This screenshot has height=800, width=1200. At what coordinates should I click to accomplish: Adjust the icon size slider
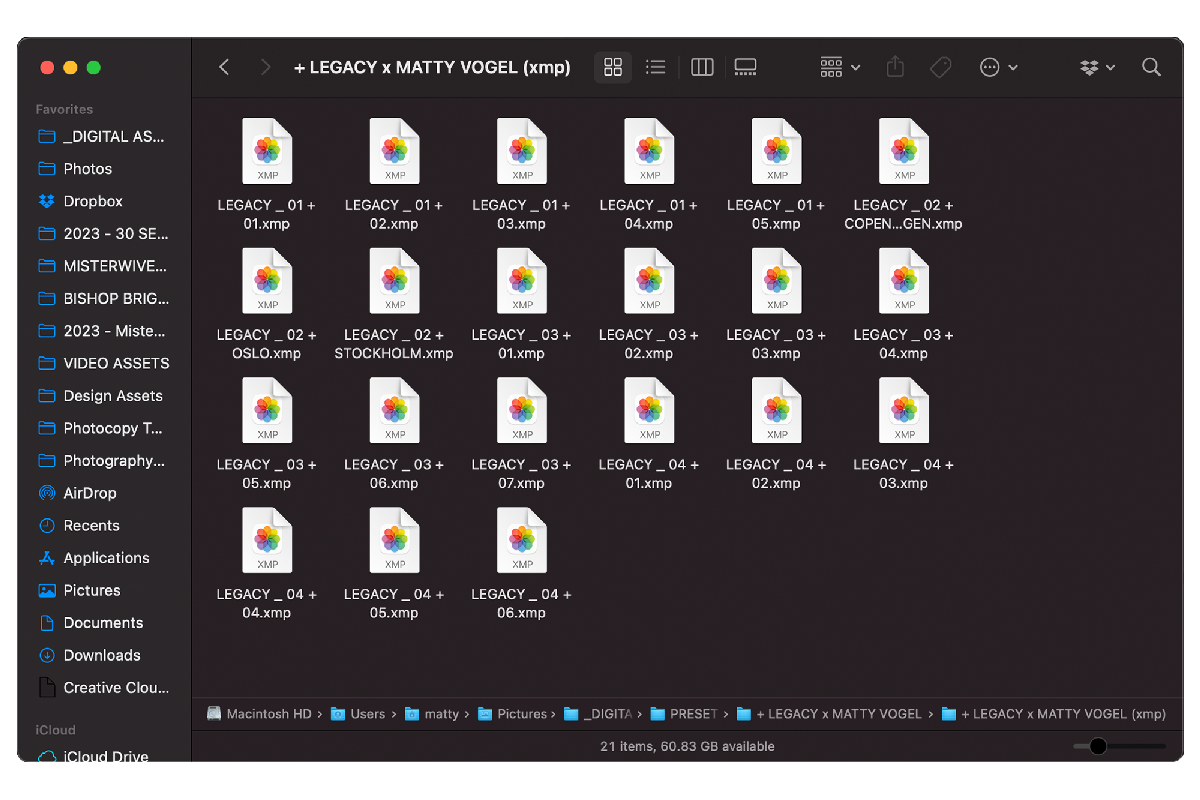coord(1098,746)
